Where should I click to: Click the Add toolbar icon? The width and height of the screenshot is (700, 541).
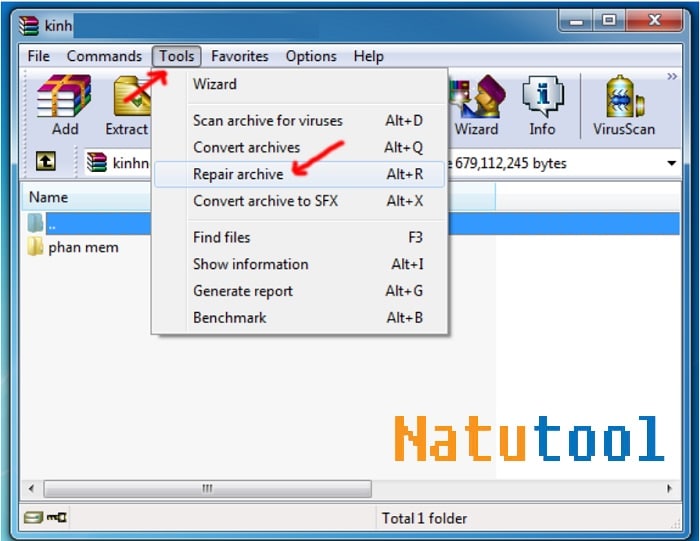(64, 105)
